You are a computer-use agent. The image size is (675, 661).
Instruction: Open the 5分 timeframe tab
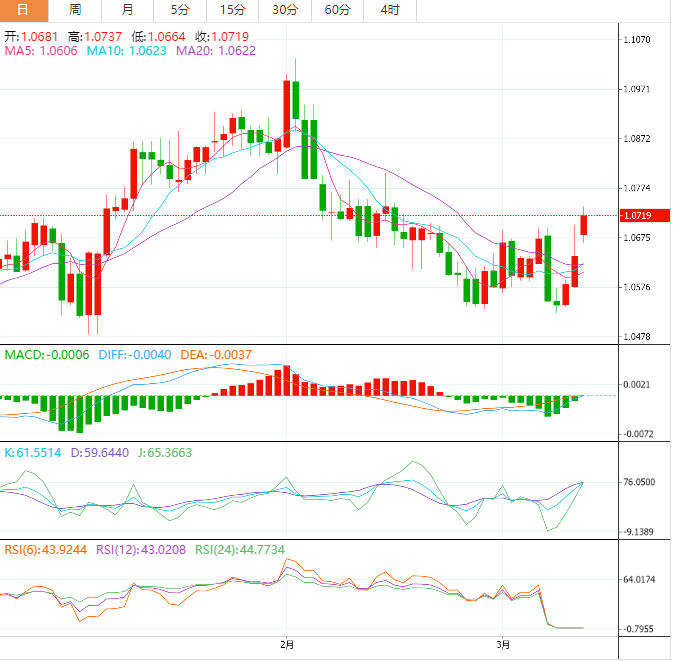click(180, 10)
